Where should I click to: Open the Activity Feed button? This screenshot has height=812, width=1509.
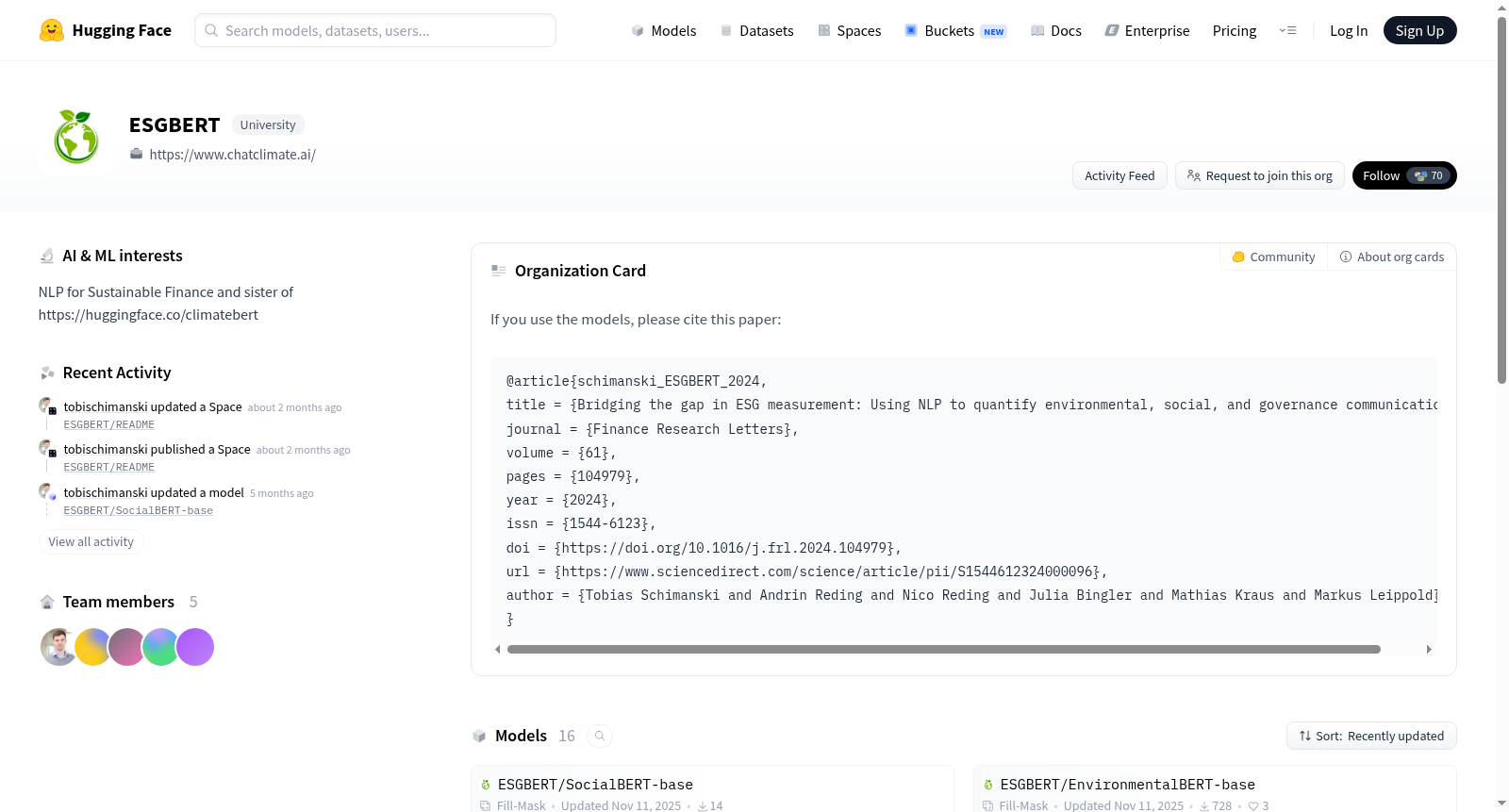[1119, 175]
